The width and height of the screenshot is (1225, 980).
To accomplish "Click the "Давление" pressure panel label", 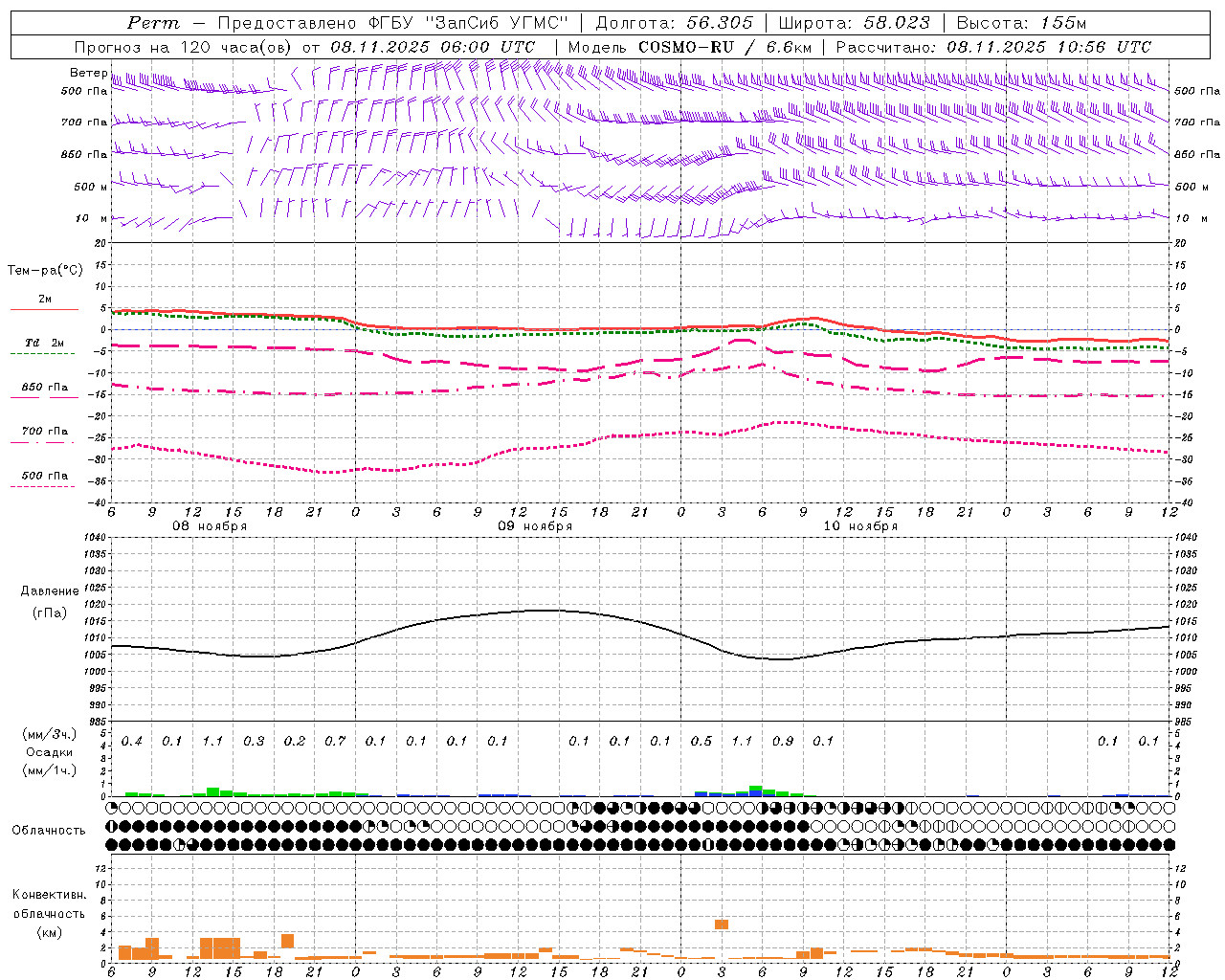I will tap(50, 591).
